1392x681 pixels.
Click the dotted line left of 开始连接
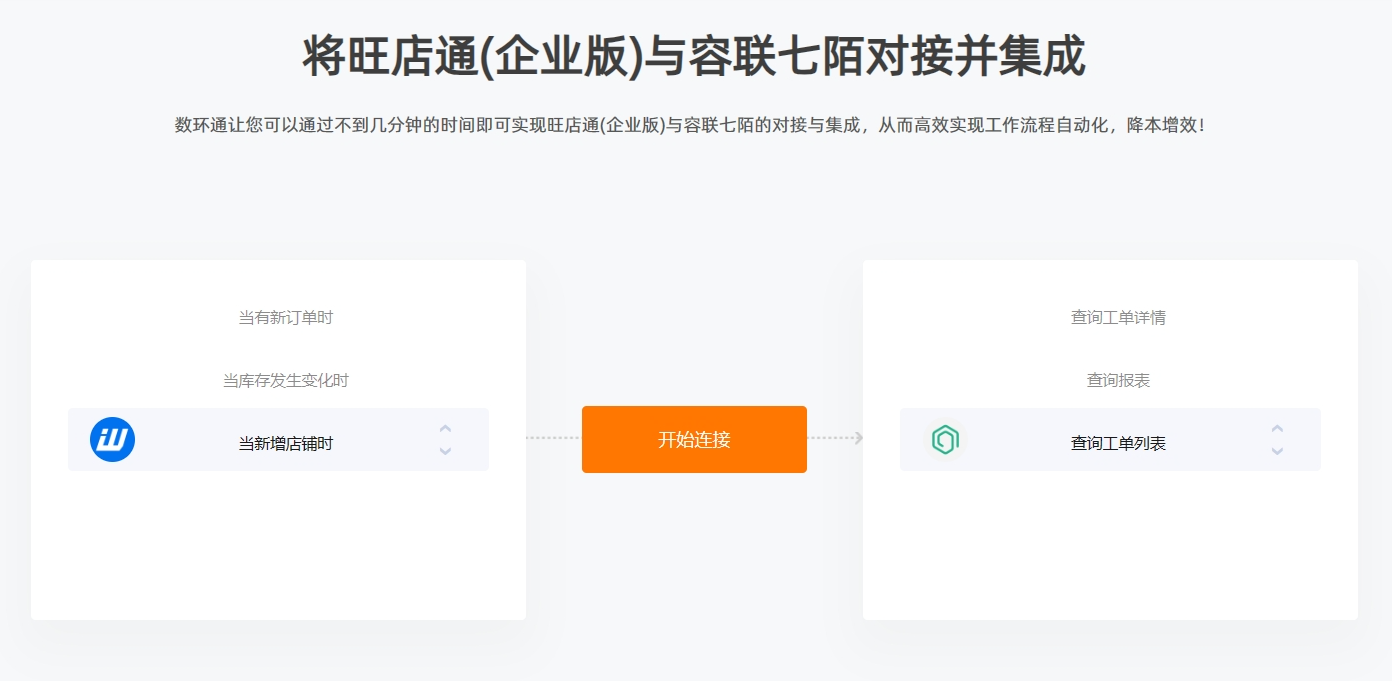(553, 438)
